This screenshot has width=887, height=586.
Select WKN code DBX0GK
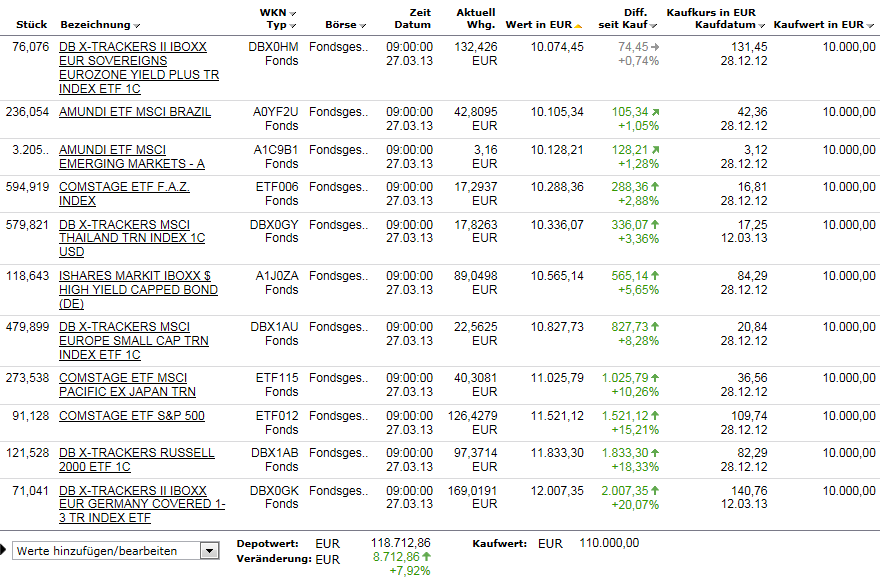274,490
